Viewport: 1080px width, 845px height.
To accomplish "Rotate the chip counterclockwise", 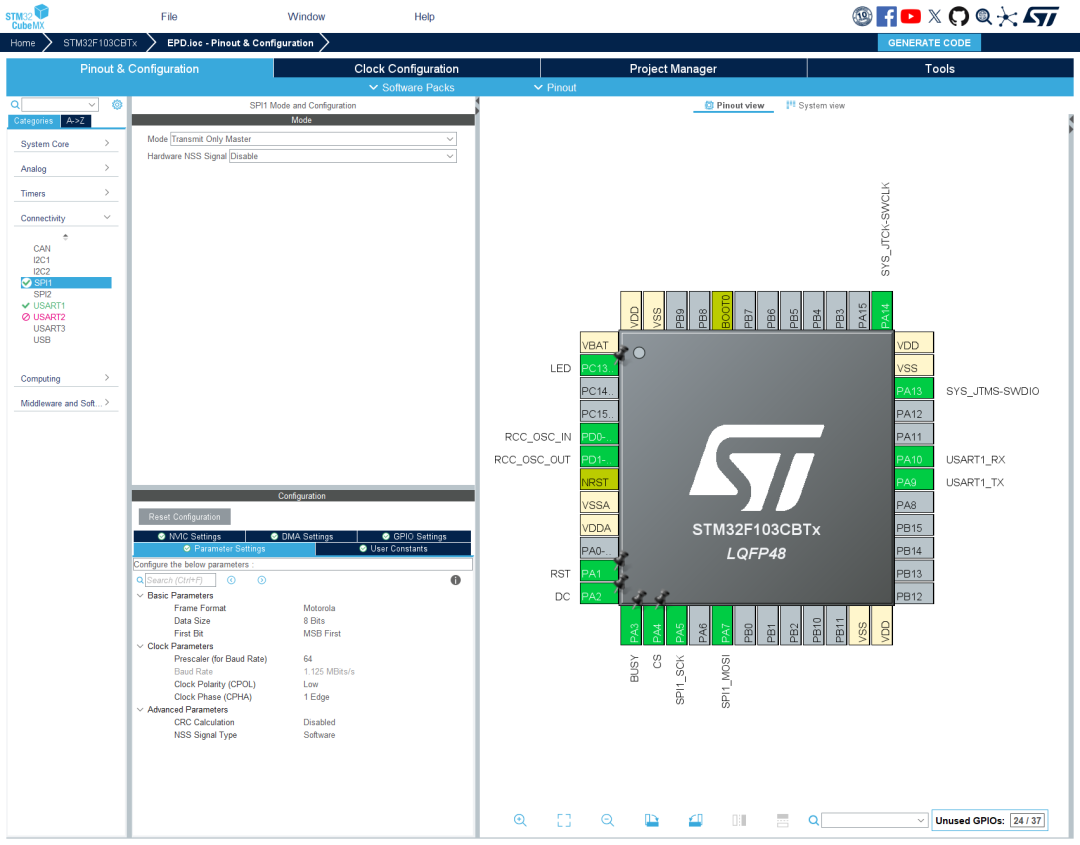I will click(696, 820).
